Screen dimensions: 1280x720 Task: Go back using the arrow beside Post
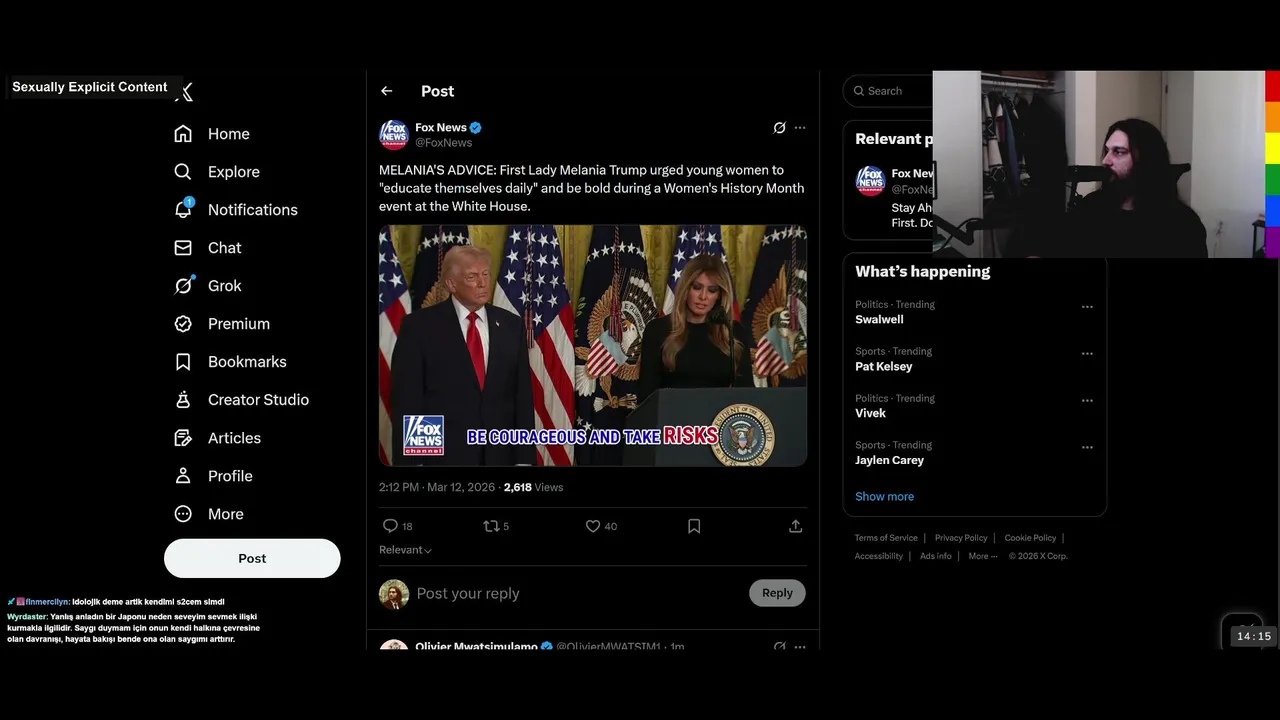pos(387,91)
